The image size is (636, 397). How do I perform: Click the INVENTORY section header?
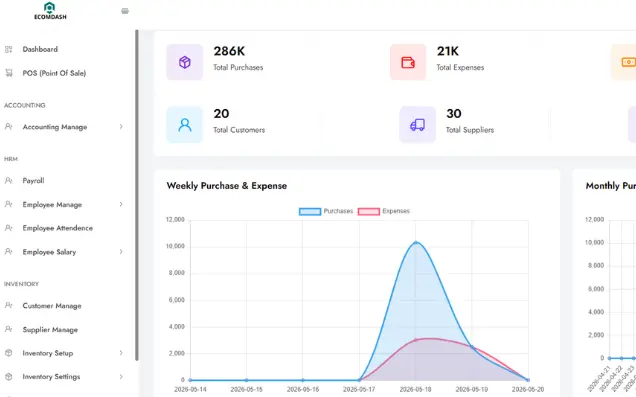pos(21,284)
